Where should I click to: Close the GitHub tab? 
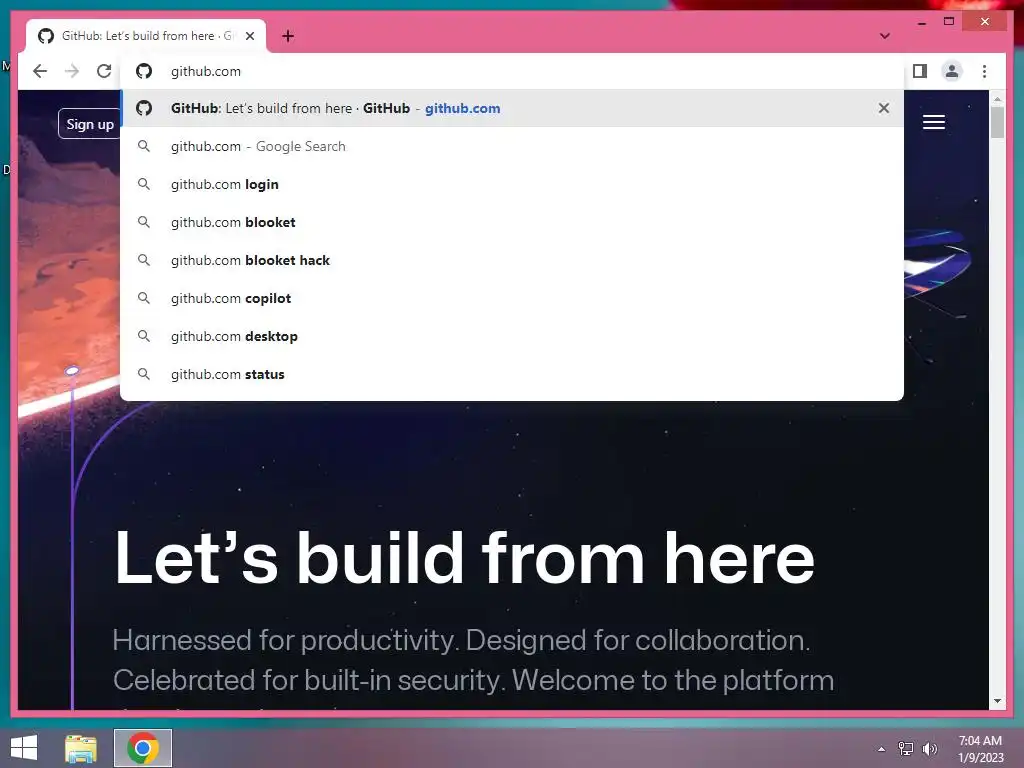pyautogui.click(x=249, y=36)
